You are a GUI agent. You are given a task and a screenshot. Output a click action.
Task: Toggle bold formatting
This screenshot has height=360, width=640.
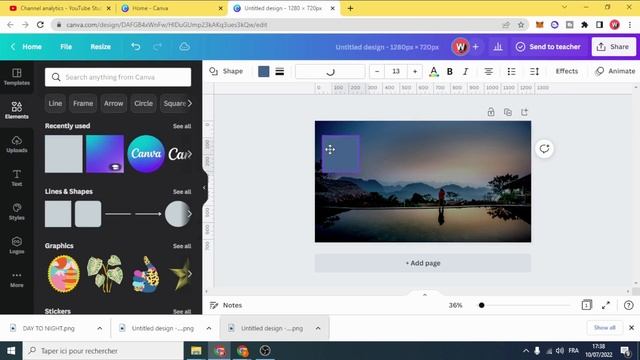(x=449, y=71)
